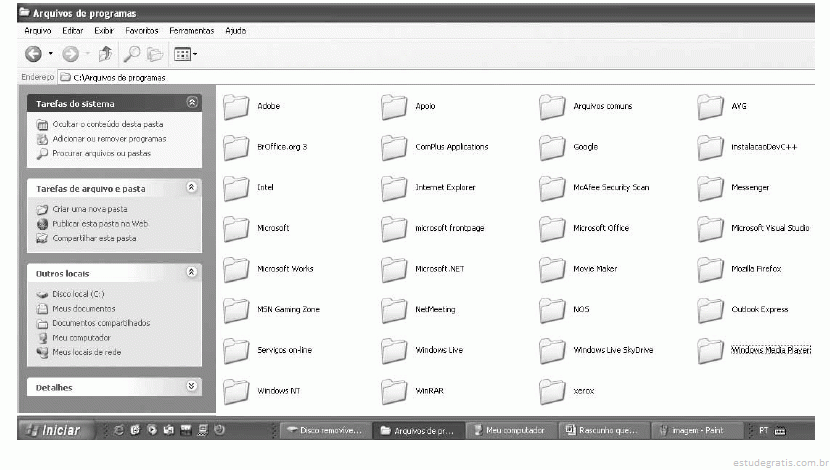Select the McAfee Security Scan folder icon
This screenshot has width=830, height=470.
pyautogui.click(x=552, y=188)
